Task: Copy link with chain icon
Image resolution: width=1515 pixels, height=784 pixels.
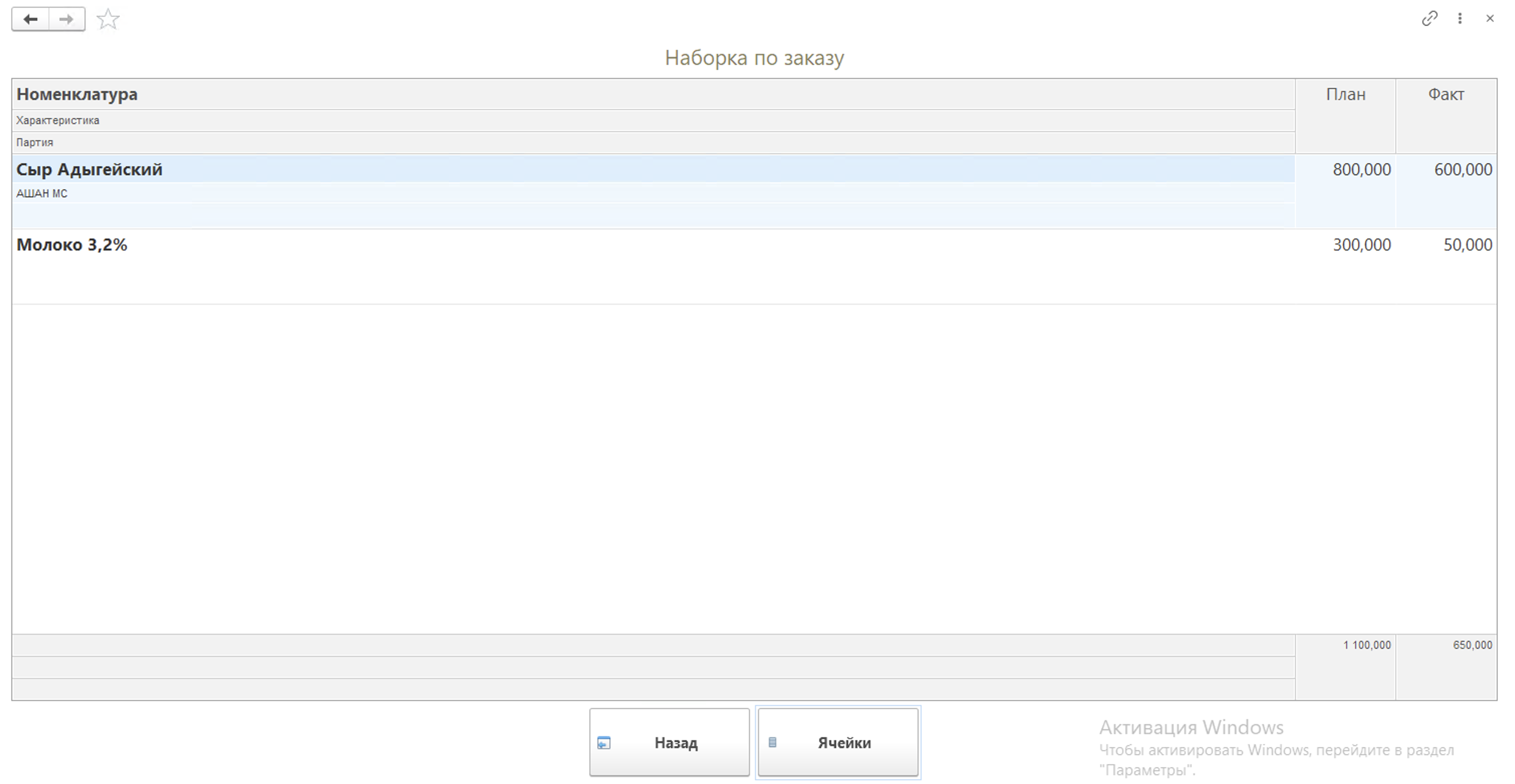Action: [1429, 19]
